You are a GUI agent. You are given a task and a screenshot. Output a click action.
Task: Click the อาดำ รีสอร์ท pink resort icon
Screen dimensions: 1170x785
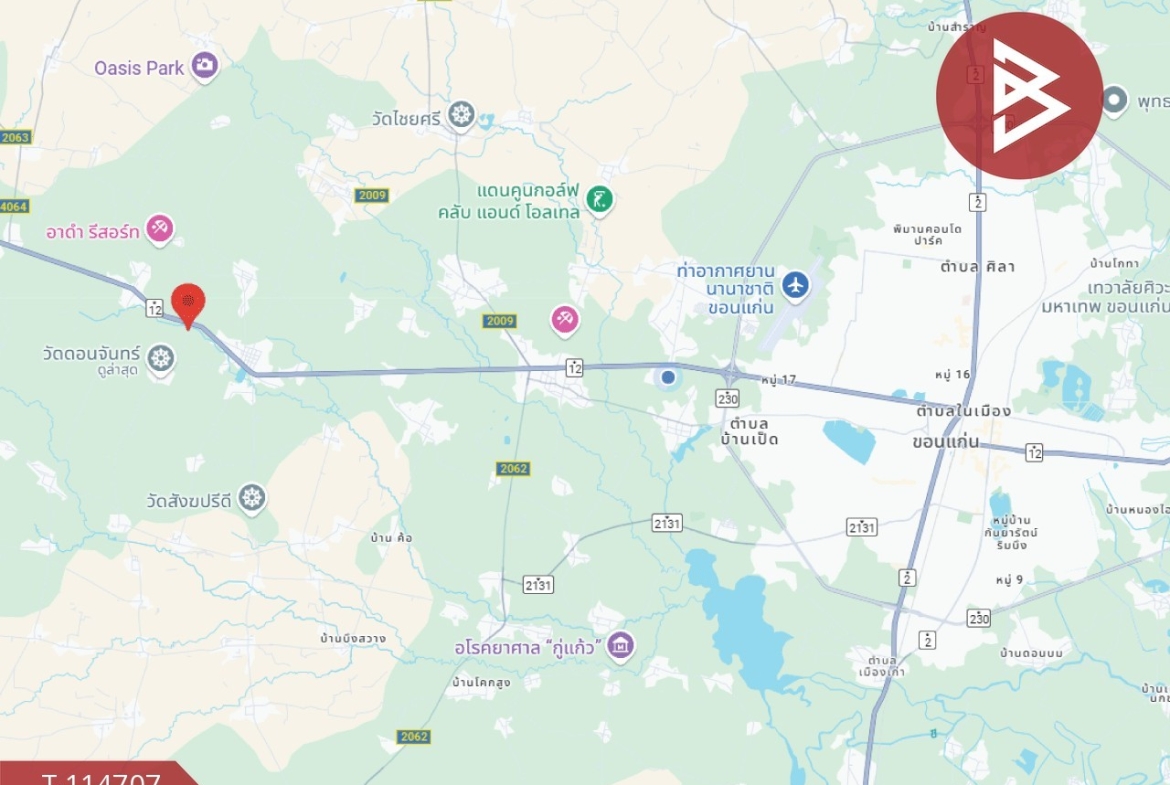pos(159,228)
